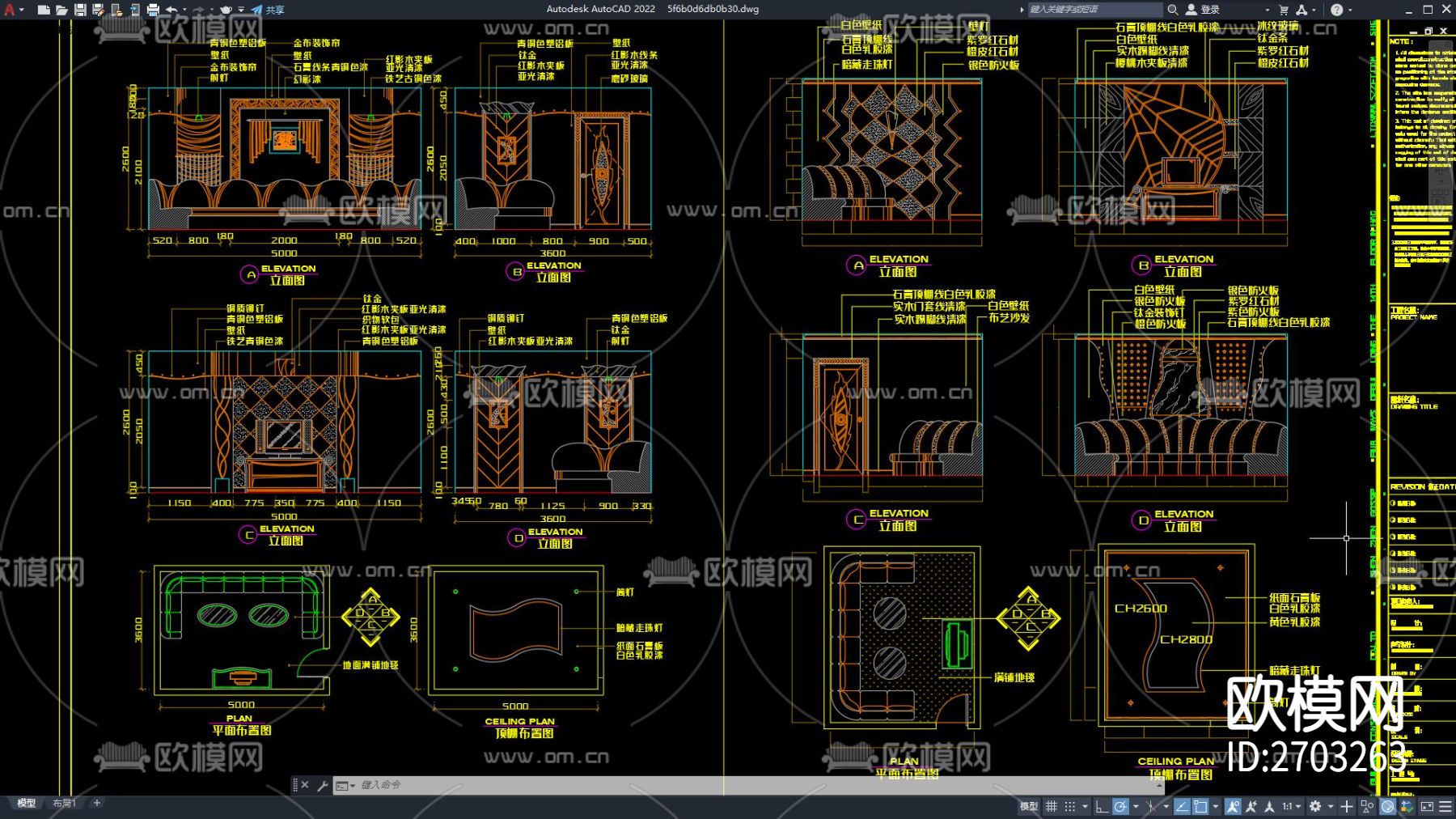Viewport: 1456px width, 819px height.
Task: Undo the last action
Action: tap(171, 10)
